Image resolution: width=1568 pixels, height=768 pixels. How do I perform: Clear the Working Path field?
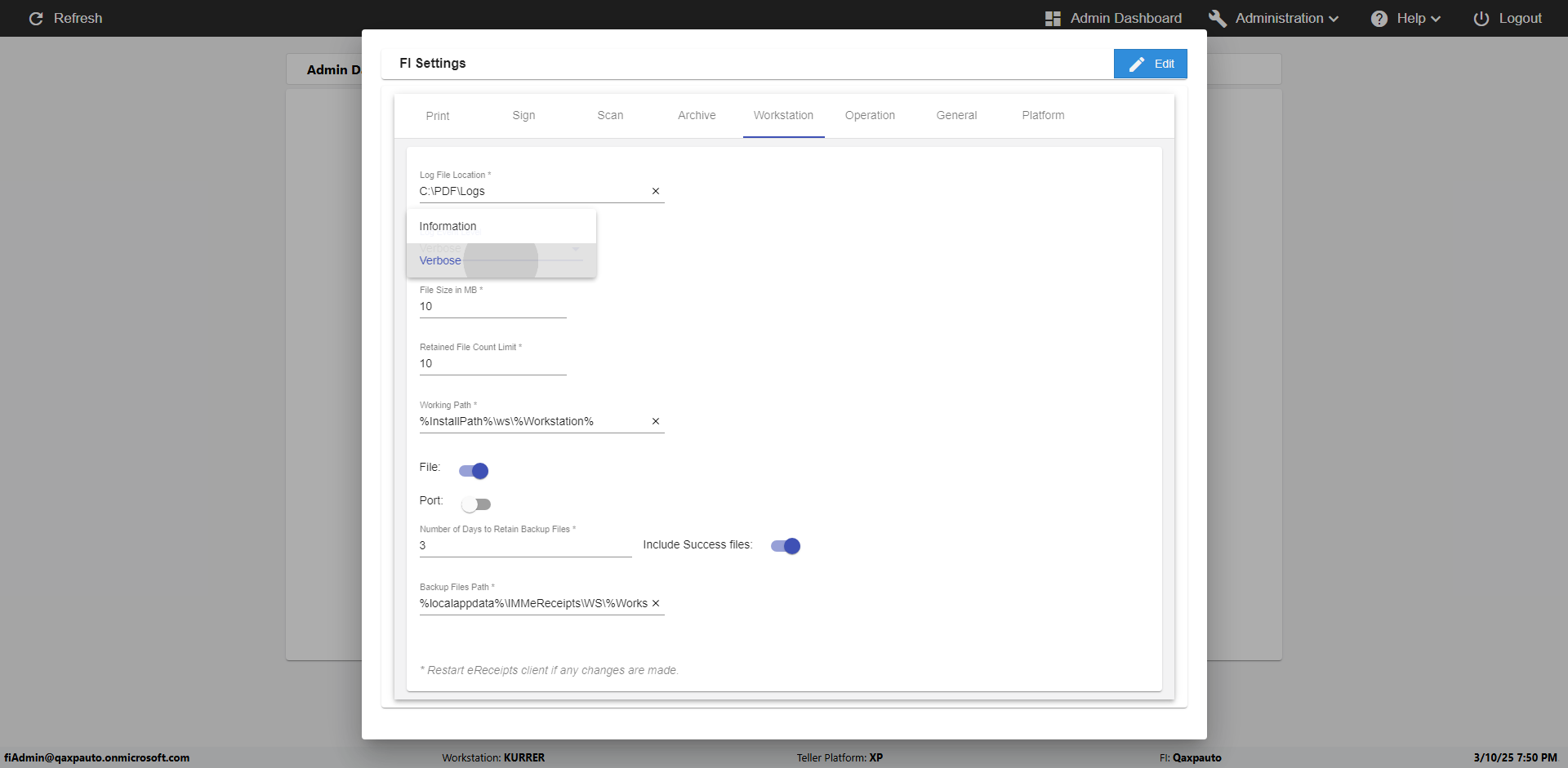click(x=655, y=421)
